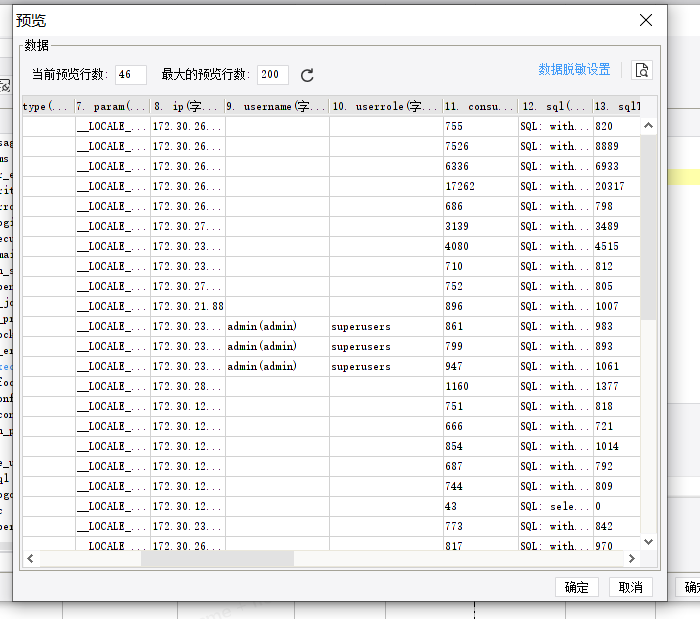Click superusers in the row with 893

[386, 346]
